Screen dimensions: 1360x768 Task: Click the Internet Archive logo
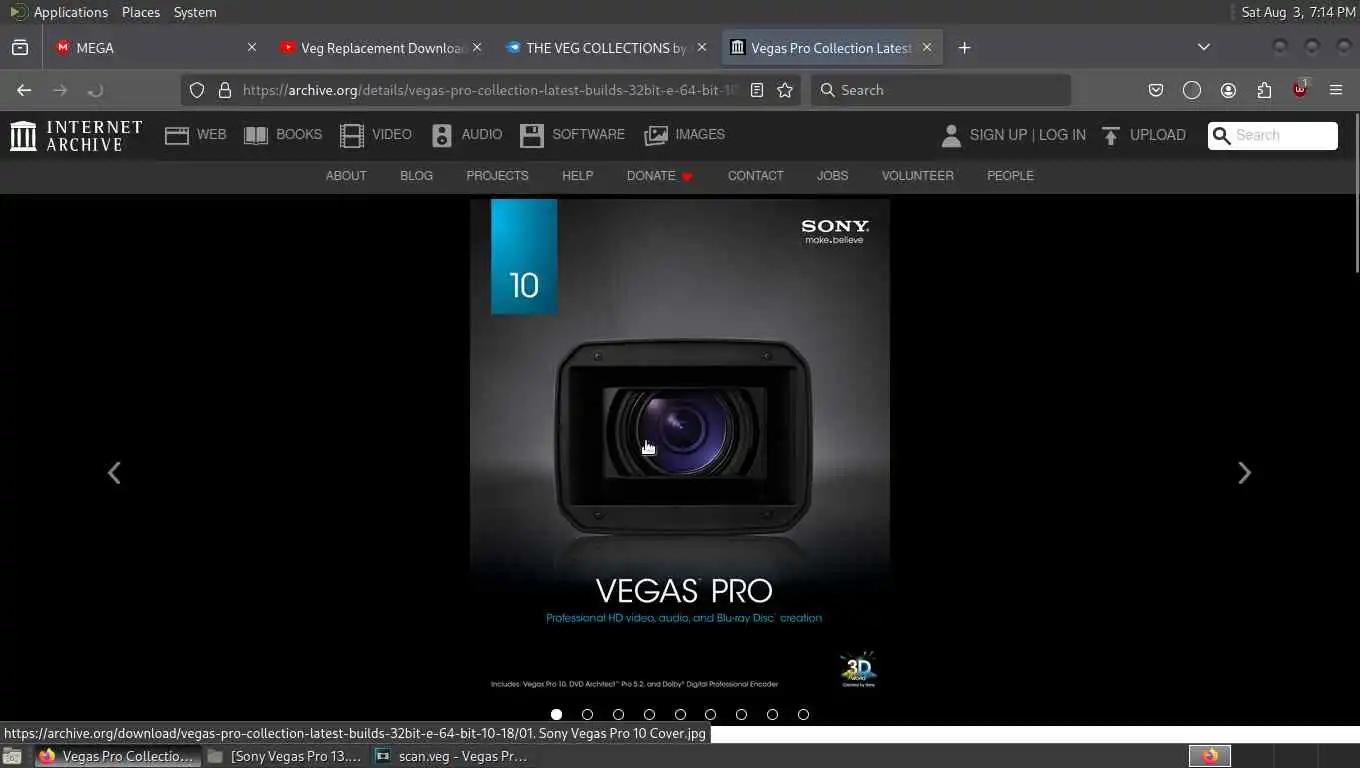[76, 135]
